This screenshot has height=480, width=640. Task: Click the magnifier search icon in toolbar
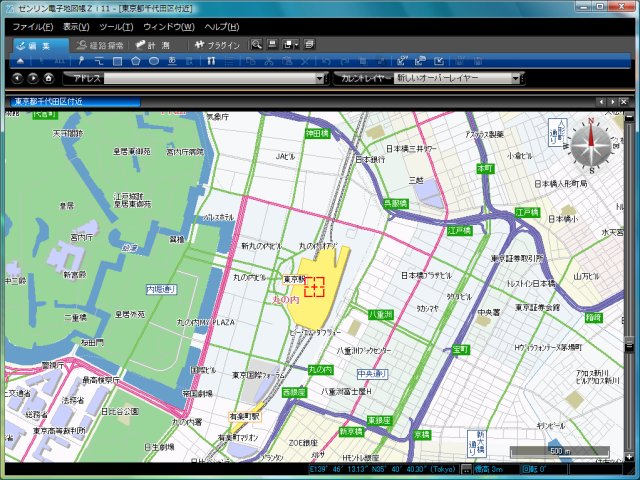tap(256, 44)
